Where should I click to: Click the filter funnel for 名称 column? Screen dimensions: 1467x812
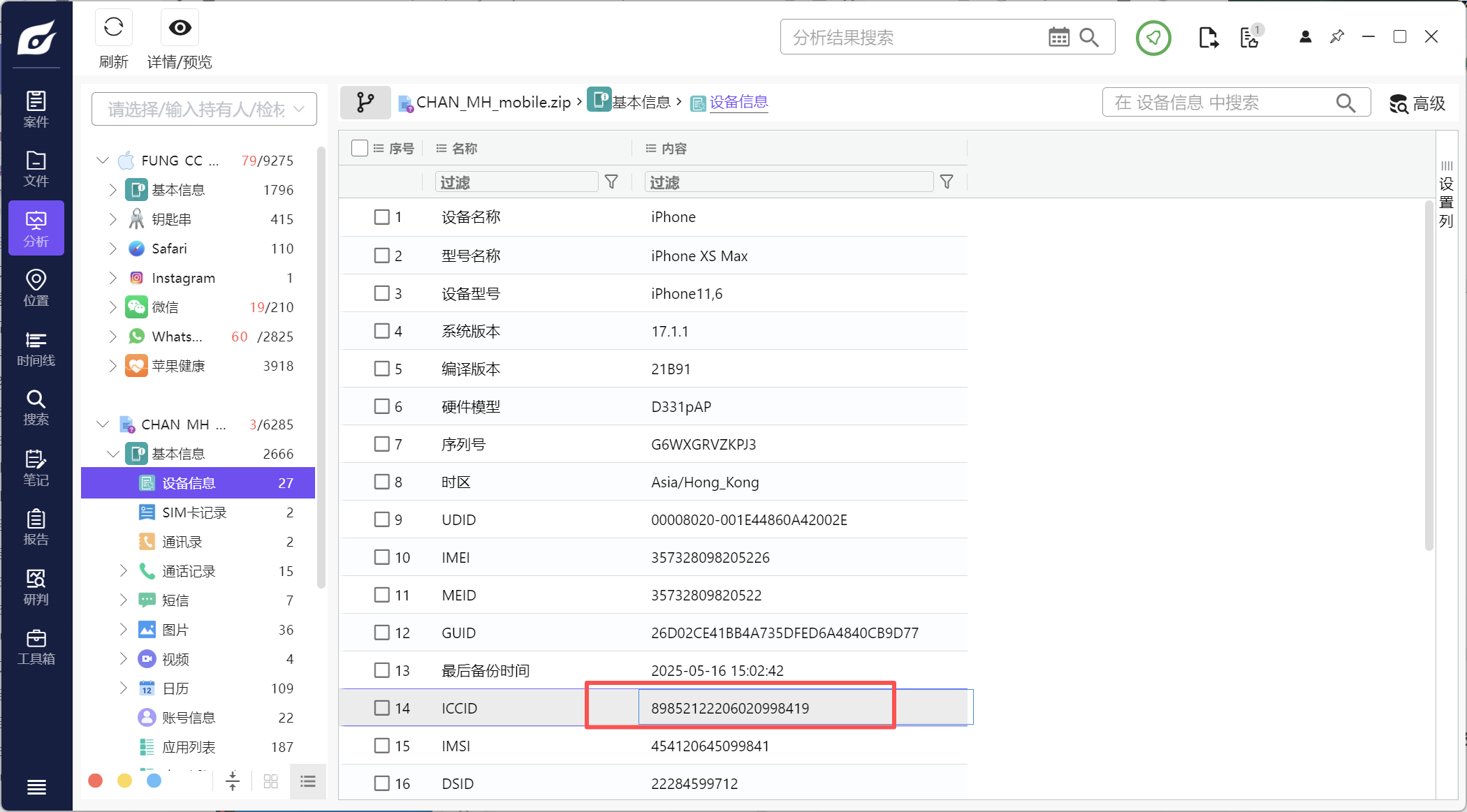(x=611, y=182)
